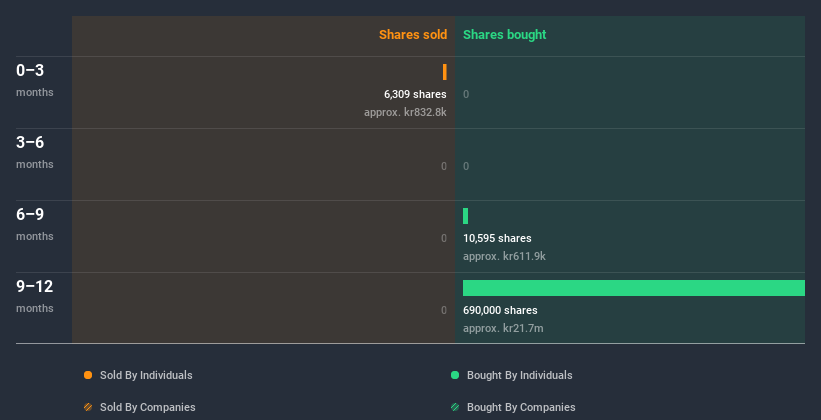Click the 0–3 months row label
821x420 pixels.
click(x=35, y=80)
